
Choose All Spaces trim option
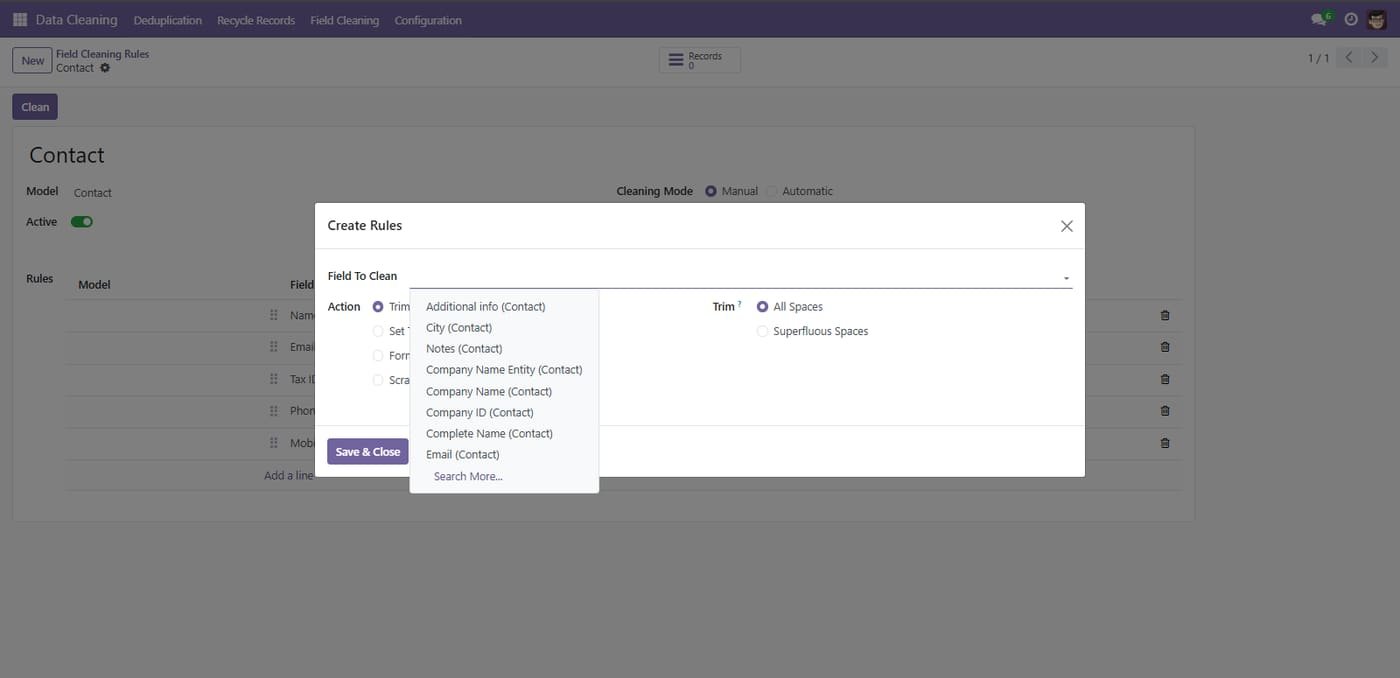(763, 307)
